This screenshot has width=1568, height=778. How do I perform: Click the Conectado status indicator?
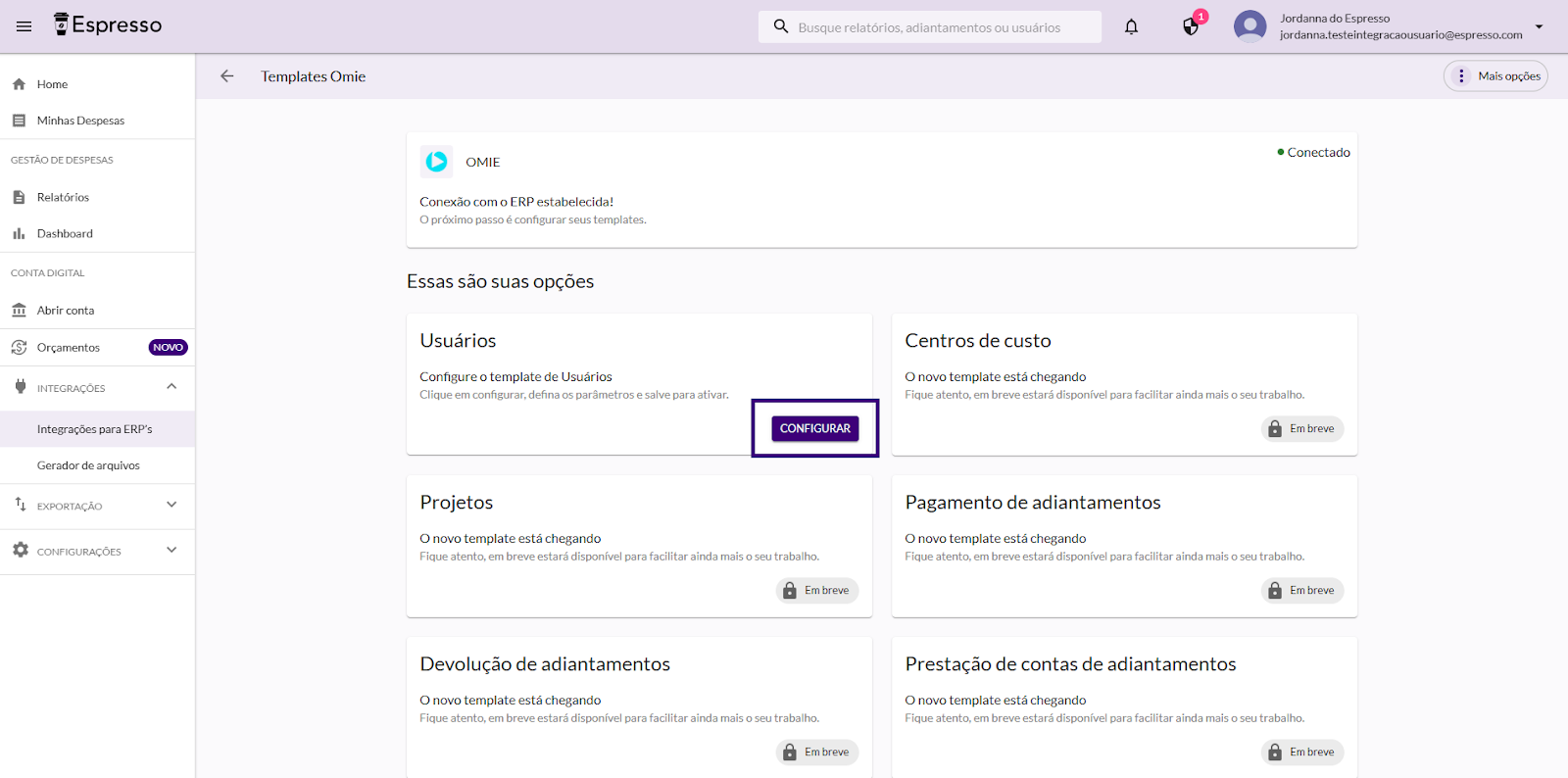pos(1313,152)
